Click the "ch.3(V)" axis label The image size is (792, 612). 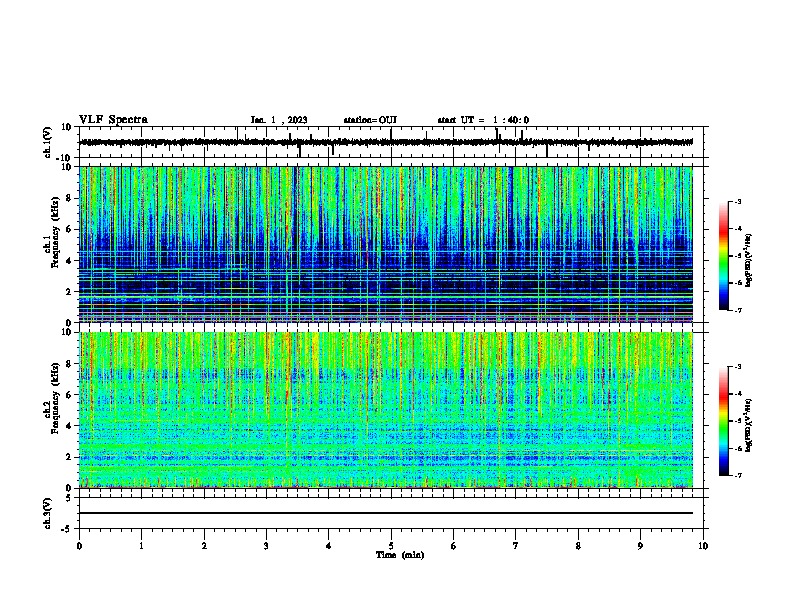click(47, 513)
